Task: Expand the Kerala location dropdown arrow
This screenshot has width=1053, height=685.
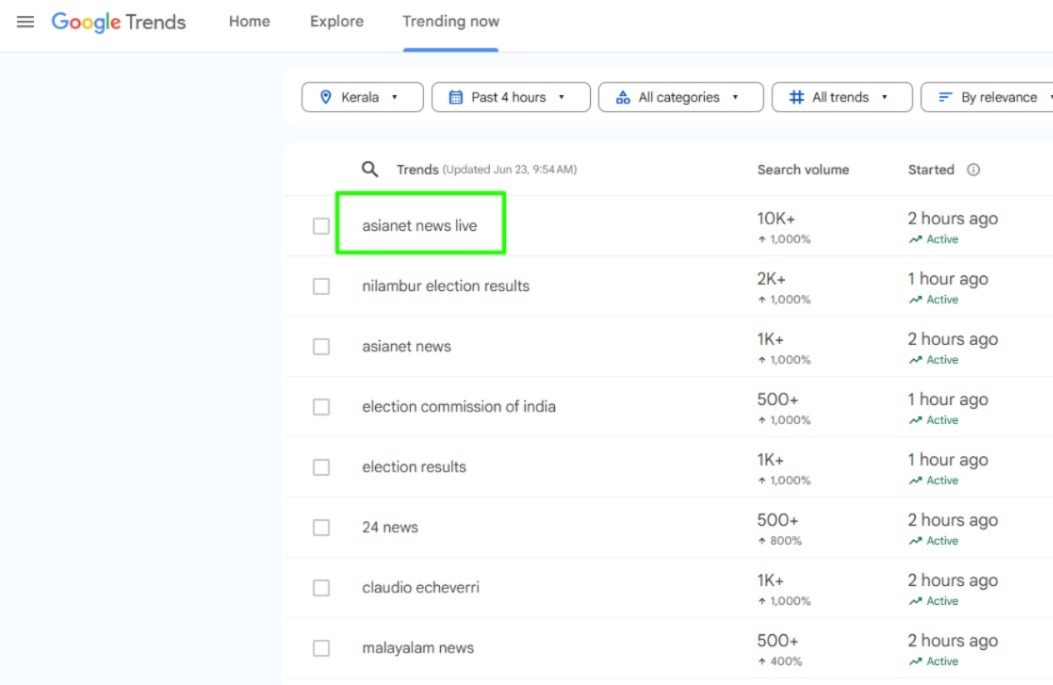Action: click(394, 97)
